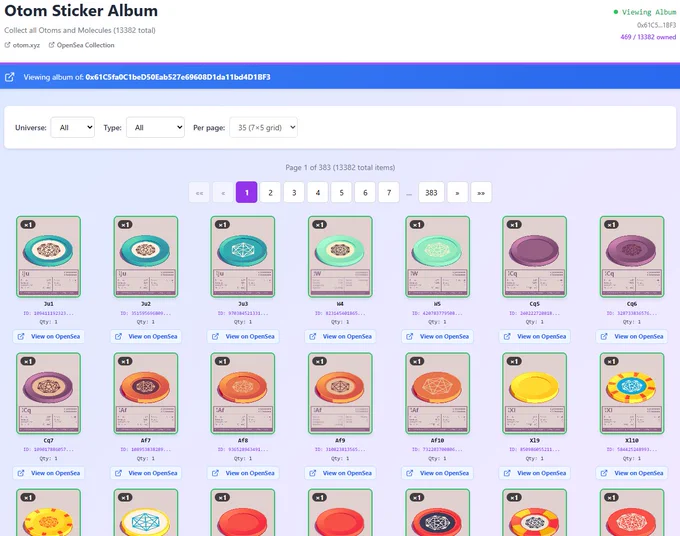View Ju2 on OpenSea
This screenshot has height=536, width=680.
pos(146,337)
